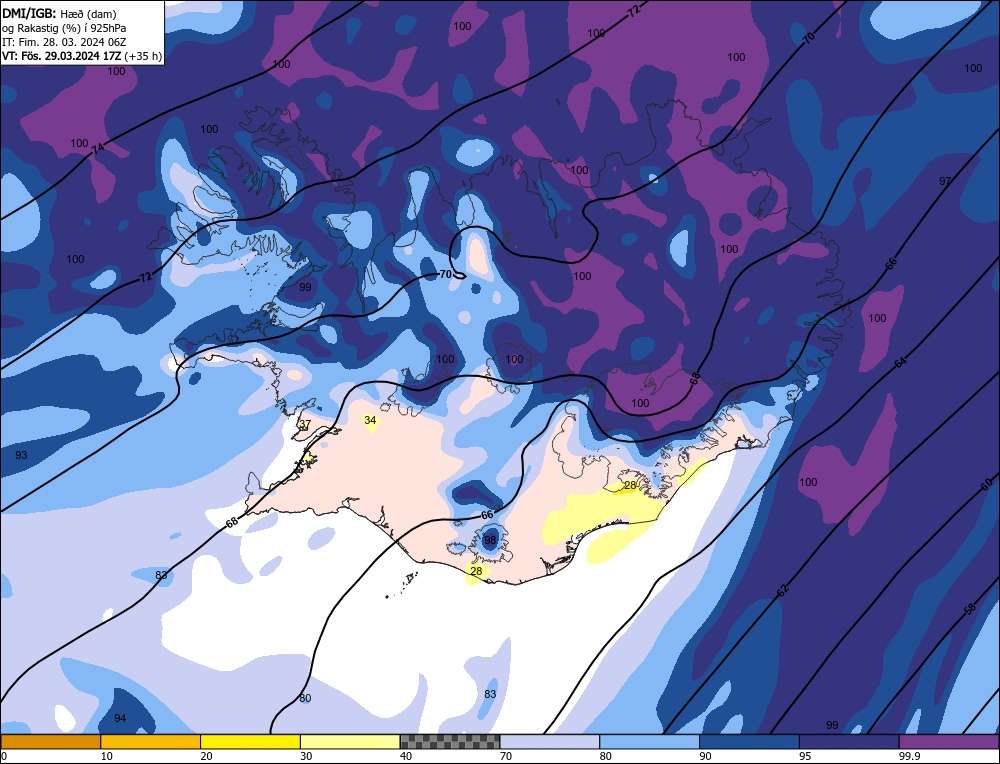Click the 'IT: Fim. 28. 03. 2024 06Z' line
Image resolution: width=1000 pixels, height=764 pixels.
pos(64,41)
